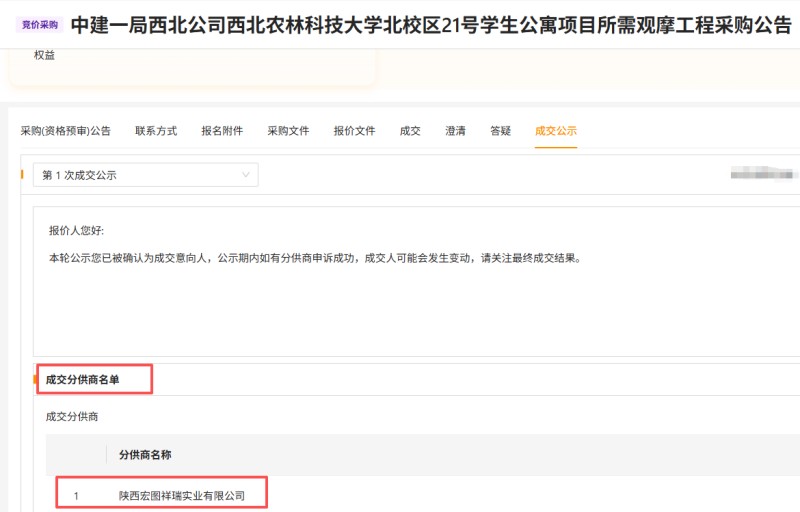The image size is (800, 512).
Task: Open the 采购(资格预审)公告 tab
Action: point(66,131)
